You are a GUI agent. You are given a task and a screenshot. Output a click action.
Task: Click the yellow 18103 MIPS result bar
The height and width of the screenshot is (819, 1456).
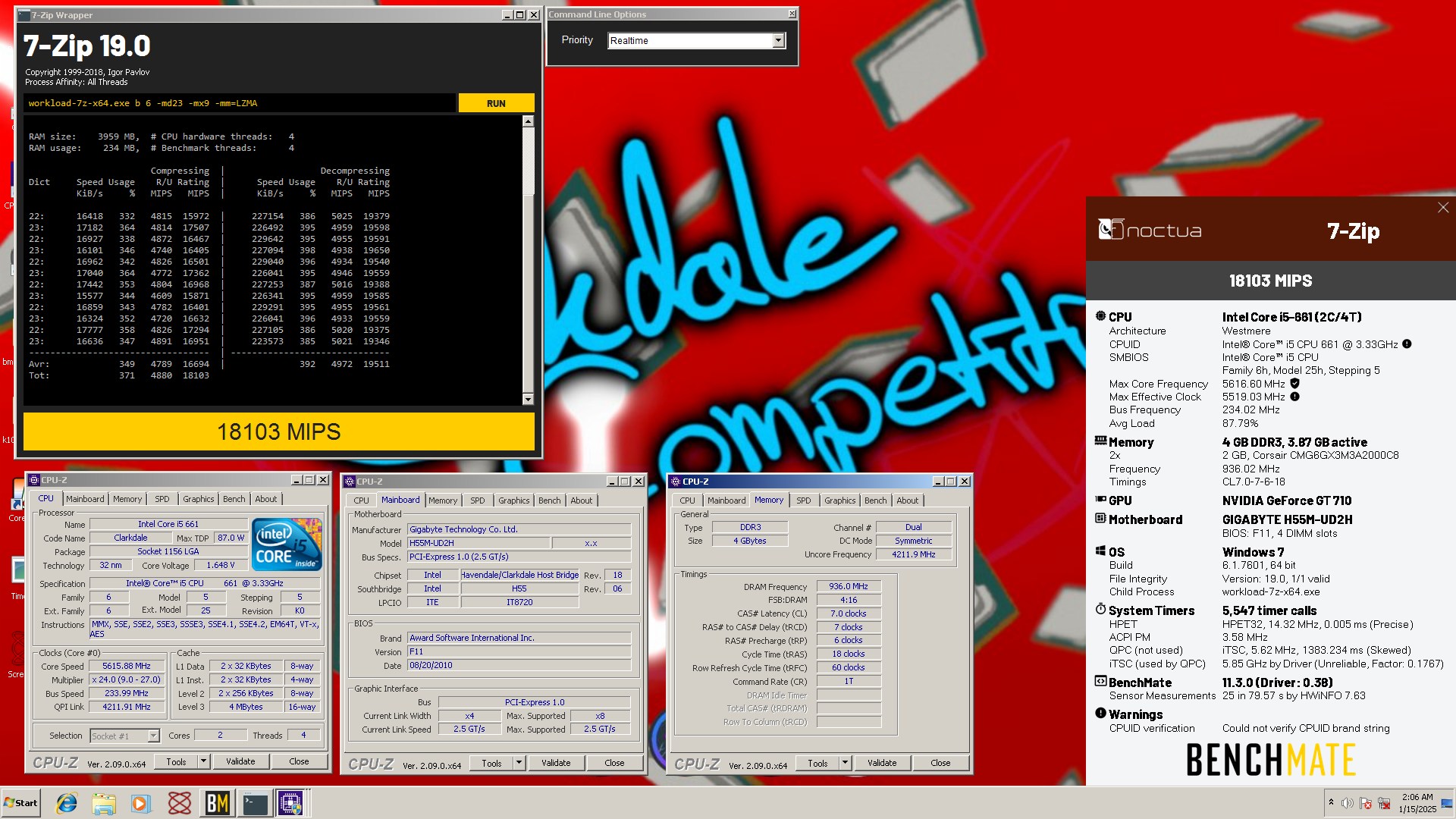click(x=279, y=431)
